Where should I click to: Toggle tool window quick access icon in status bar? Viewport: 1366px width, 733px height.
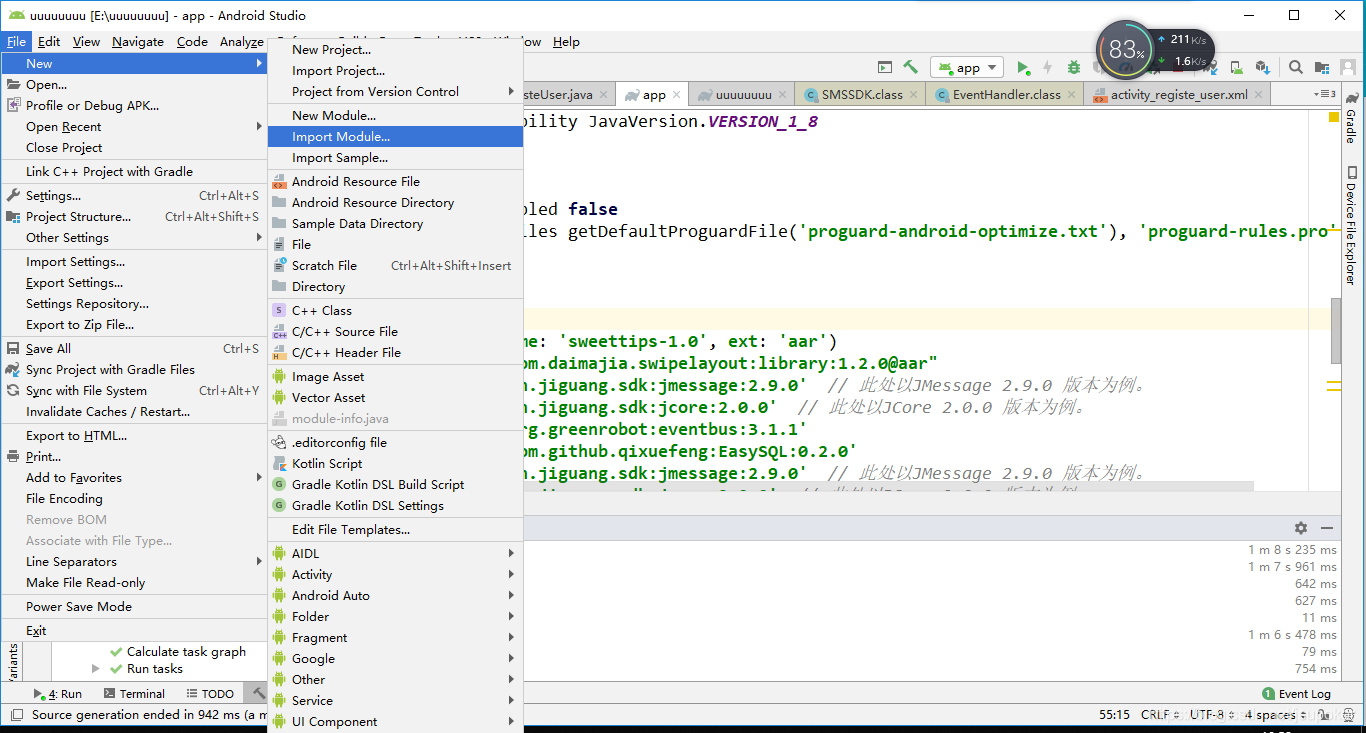click(x=16, y=714)
